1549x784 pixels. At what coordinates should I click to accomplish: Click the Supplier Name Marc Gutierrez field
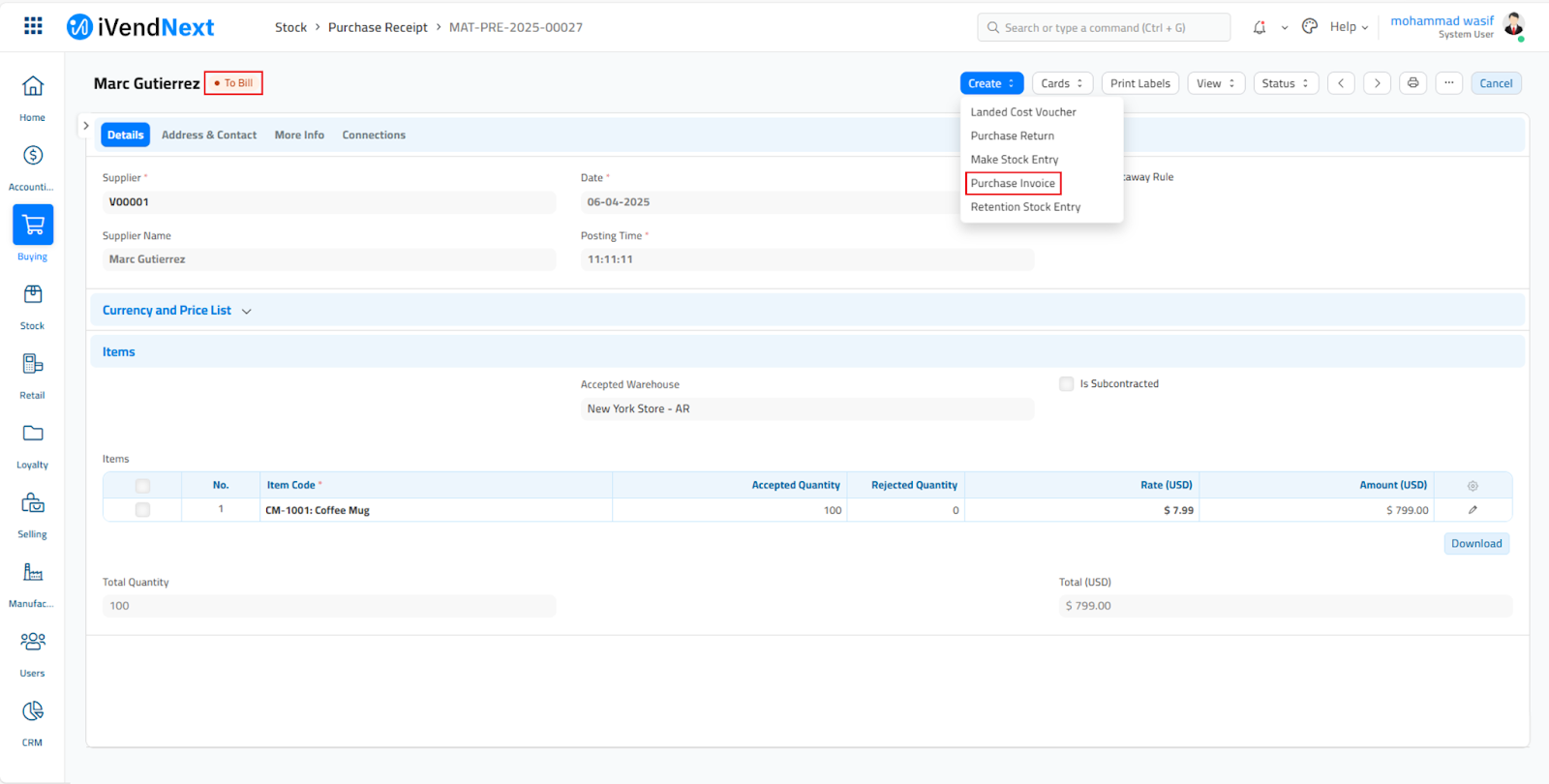(329, 259)
